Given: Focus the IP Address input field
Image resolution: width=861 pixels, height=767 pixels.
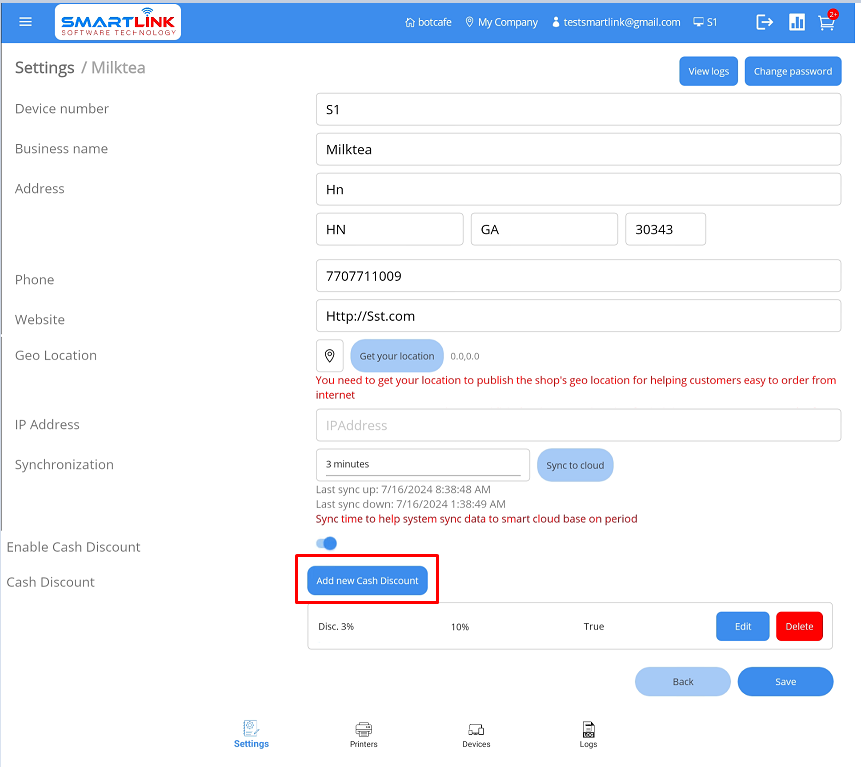Looking at the screenshot, I should 578,425.
